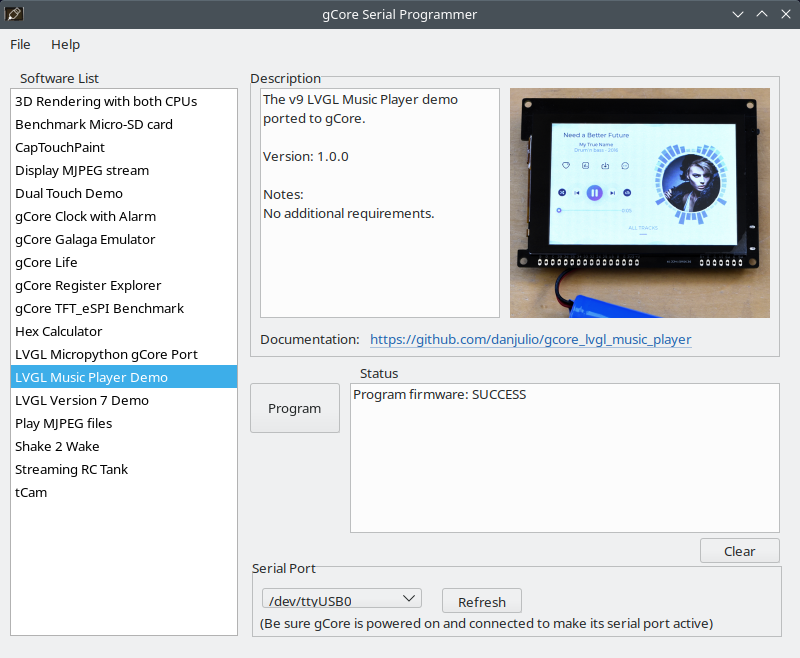The height and width of the screenshot is (658, 800).
Task: Select the Hex Calculator entry
Action: click(59, 331)
